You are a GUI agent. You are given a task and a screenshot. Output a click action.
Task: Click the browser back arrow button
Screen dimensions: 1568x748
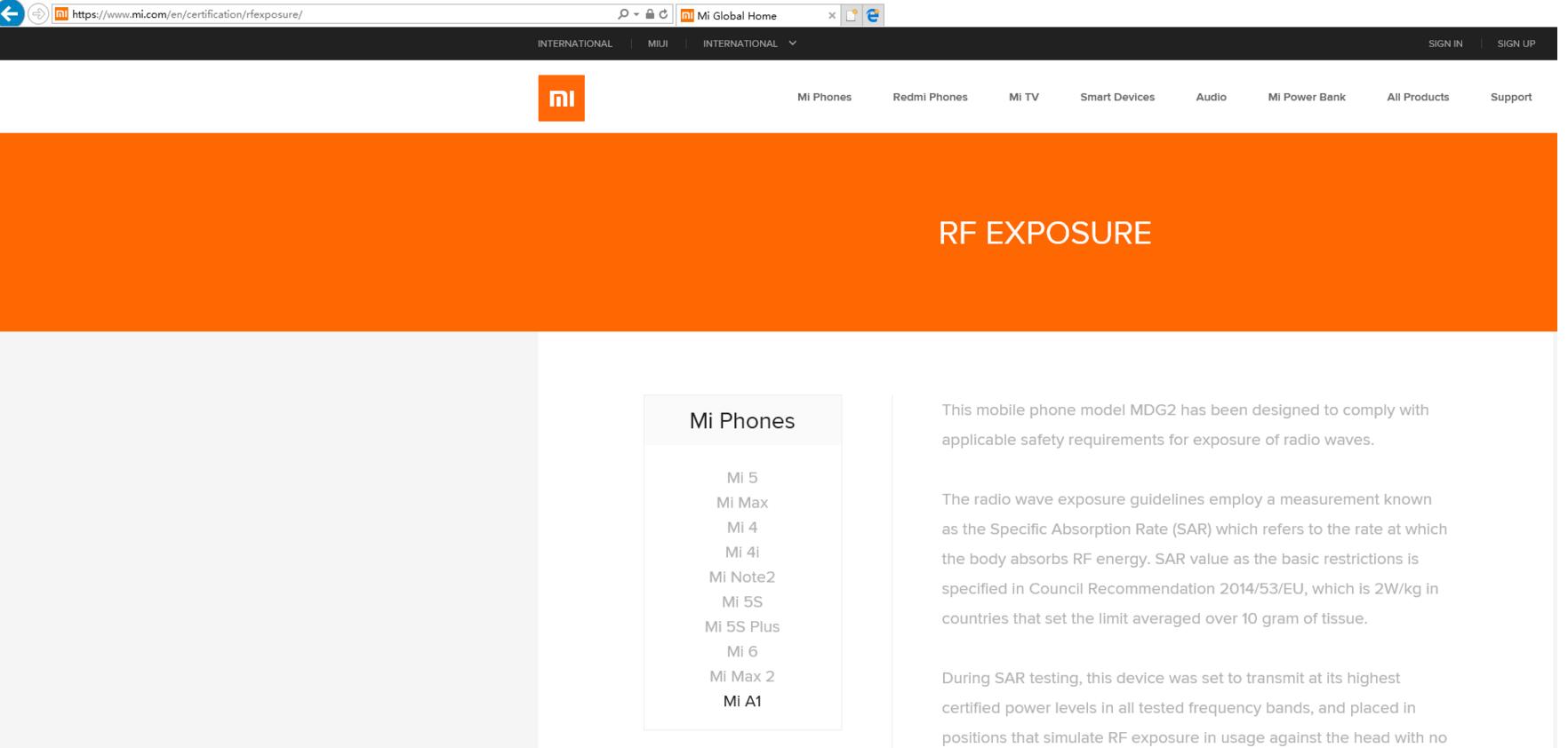(x=12, y=13)
